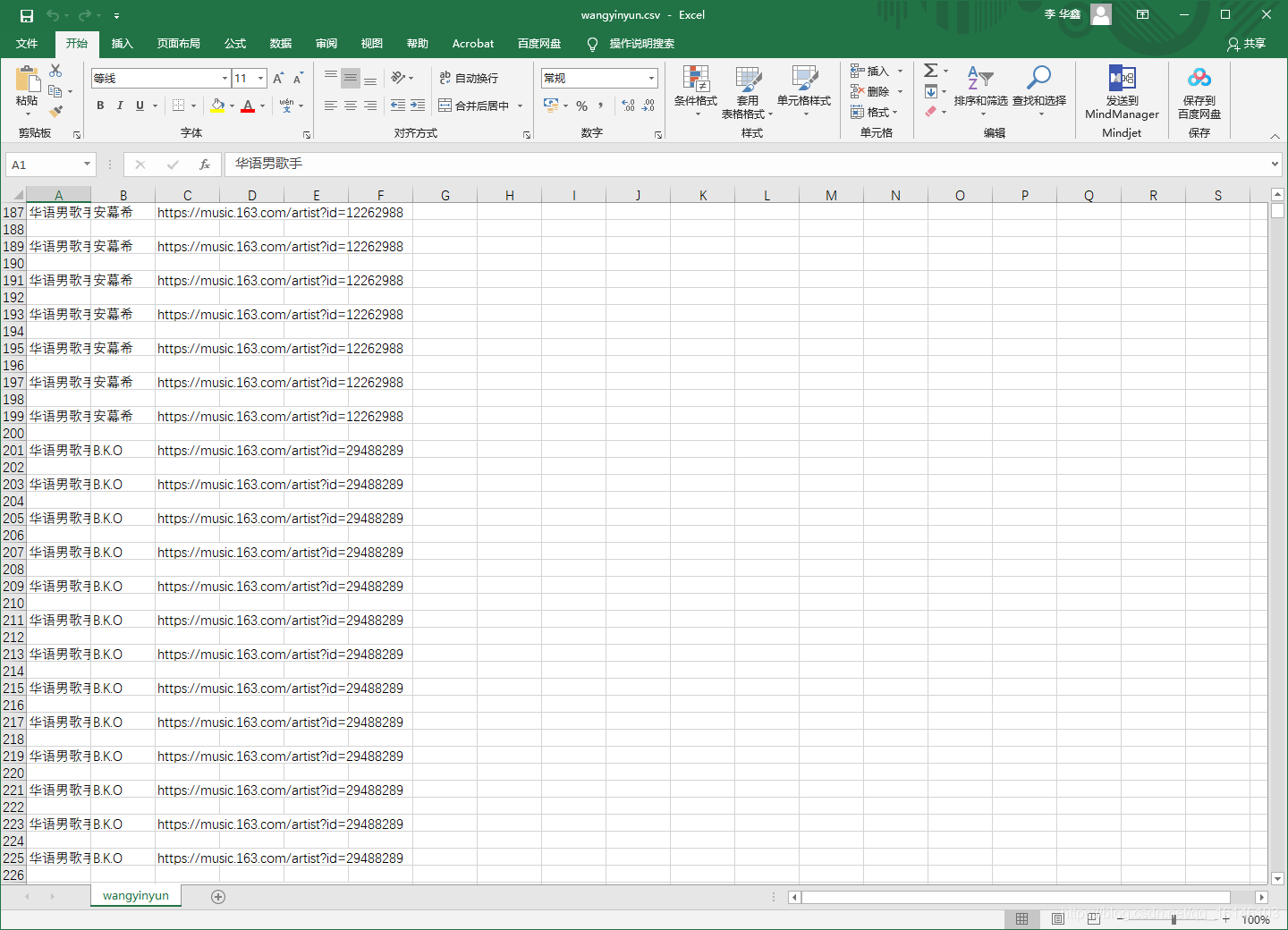Click the Share (共享) button
This screenshot has height=930, width=1288.
[x=1247, y=44]
